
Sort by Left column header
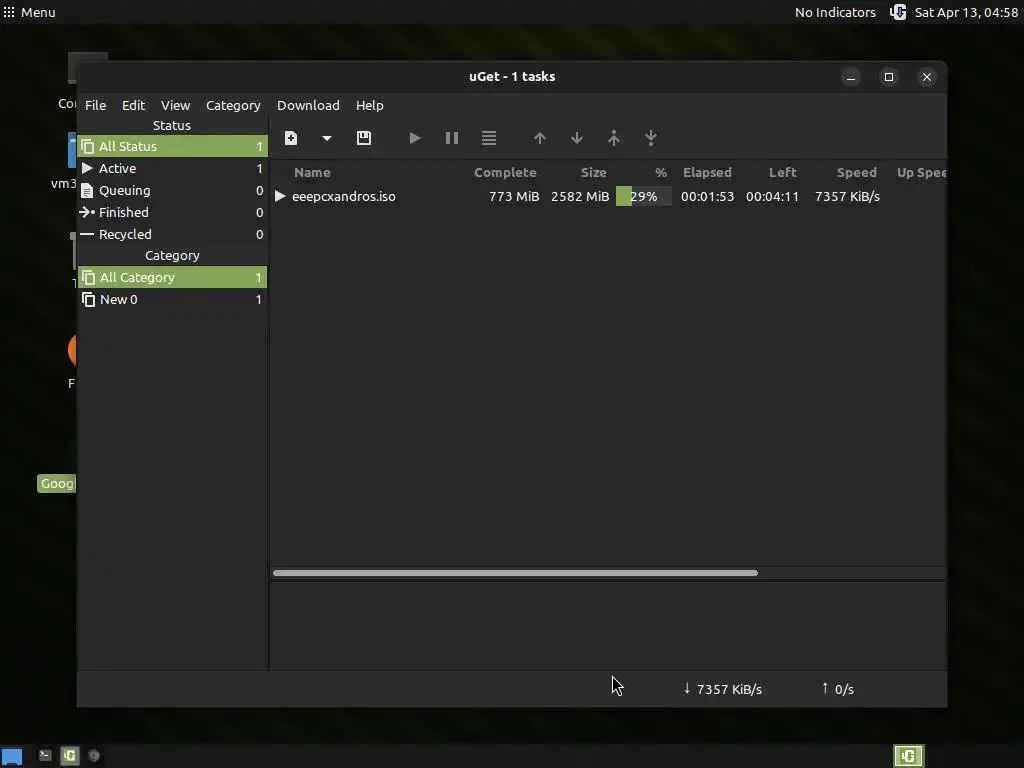(782, 172)
